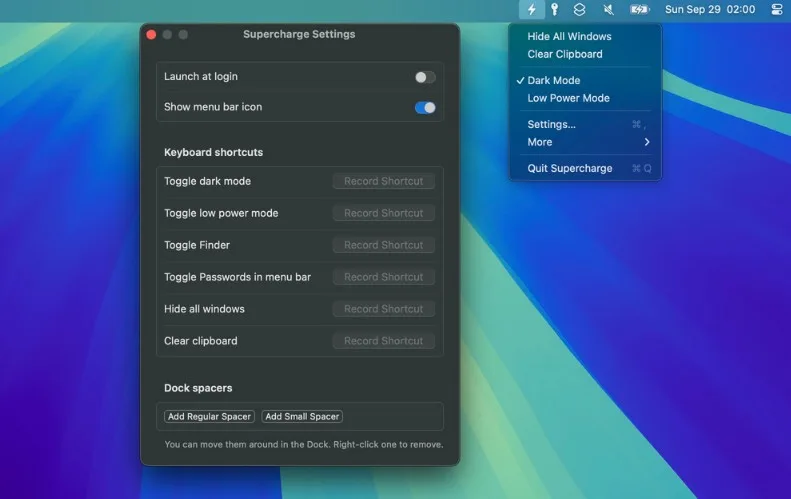
Task: Expand the More submenu
Action: (x=585, y=142)
